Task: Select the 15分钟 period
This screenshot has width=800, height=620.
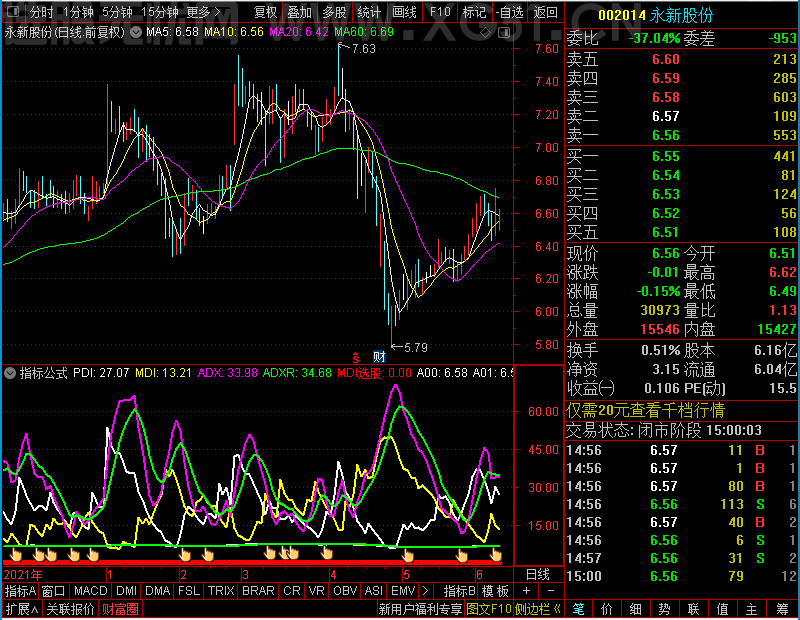Action: [x=160, y=12]
